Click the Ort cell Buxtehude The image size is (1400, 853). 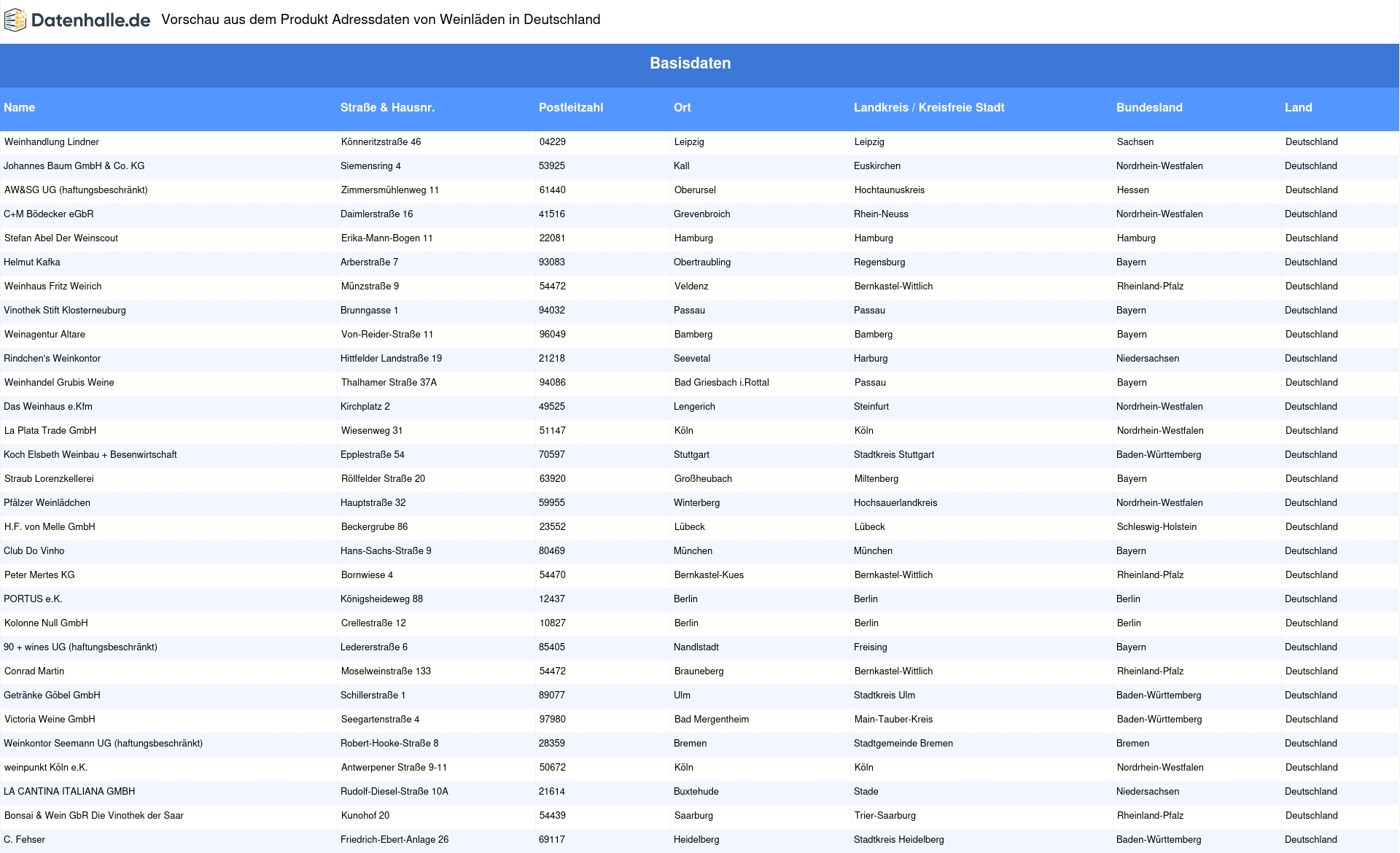[696, 792]
